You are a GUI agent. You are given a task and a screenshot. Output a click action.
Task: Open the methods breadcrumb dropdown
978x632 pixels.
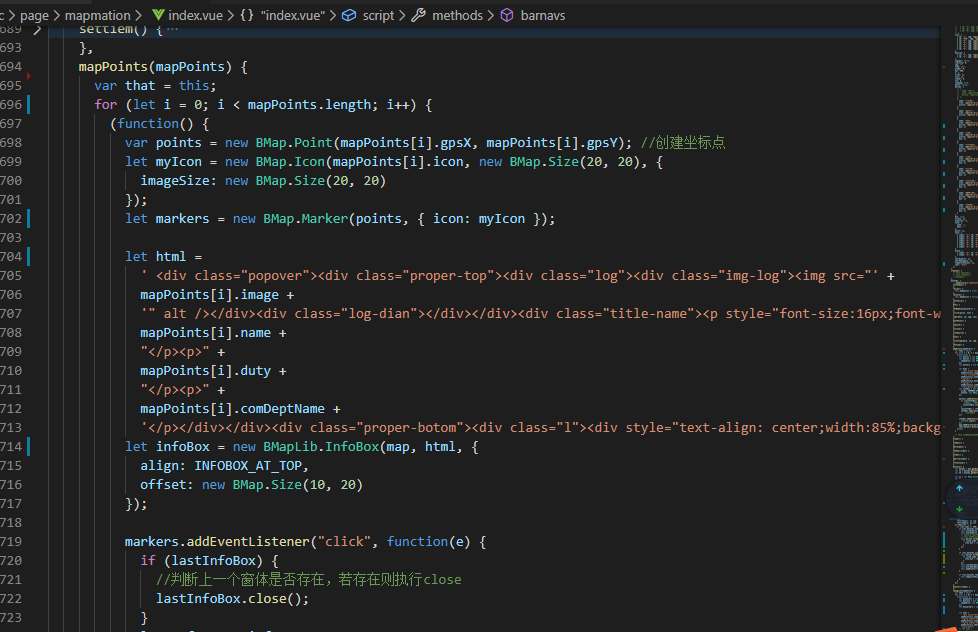[457, 15]
